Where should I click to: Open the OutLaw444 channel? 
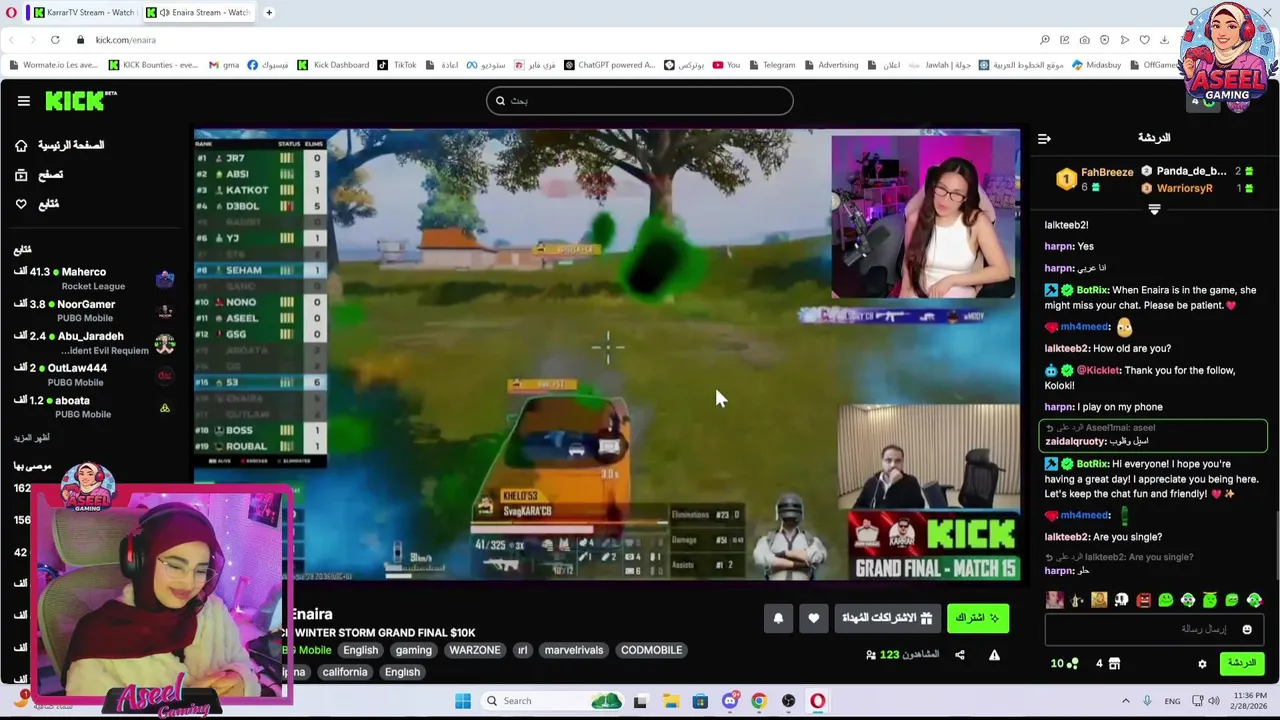point(95,374)
